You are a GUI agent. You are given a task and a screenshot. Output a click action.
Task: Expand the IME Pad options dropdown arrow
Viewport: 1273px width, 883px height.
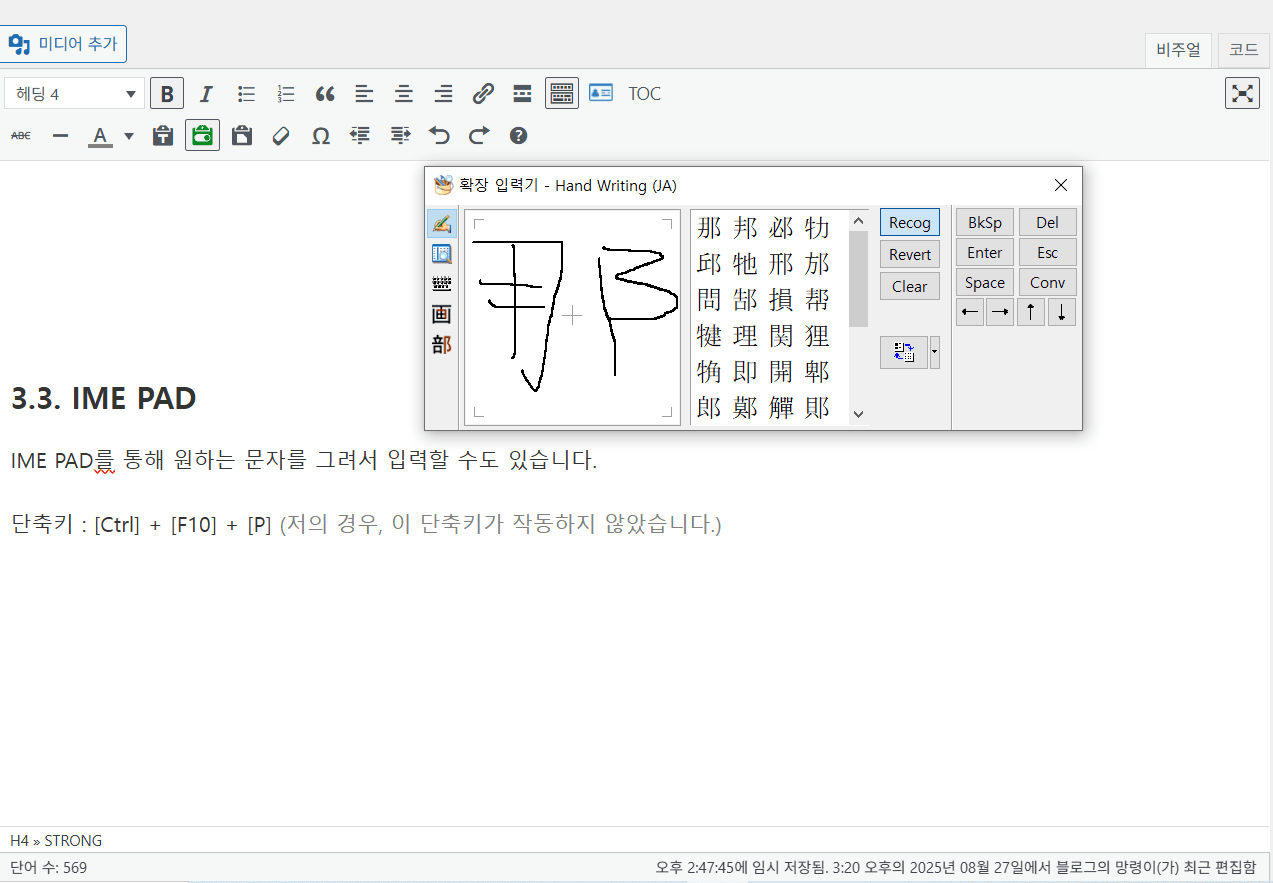(x=935, y=352)
